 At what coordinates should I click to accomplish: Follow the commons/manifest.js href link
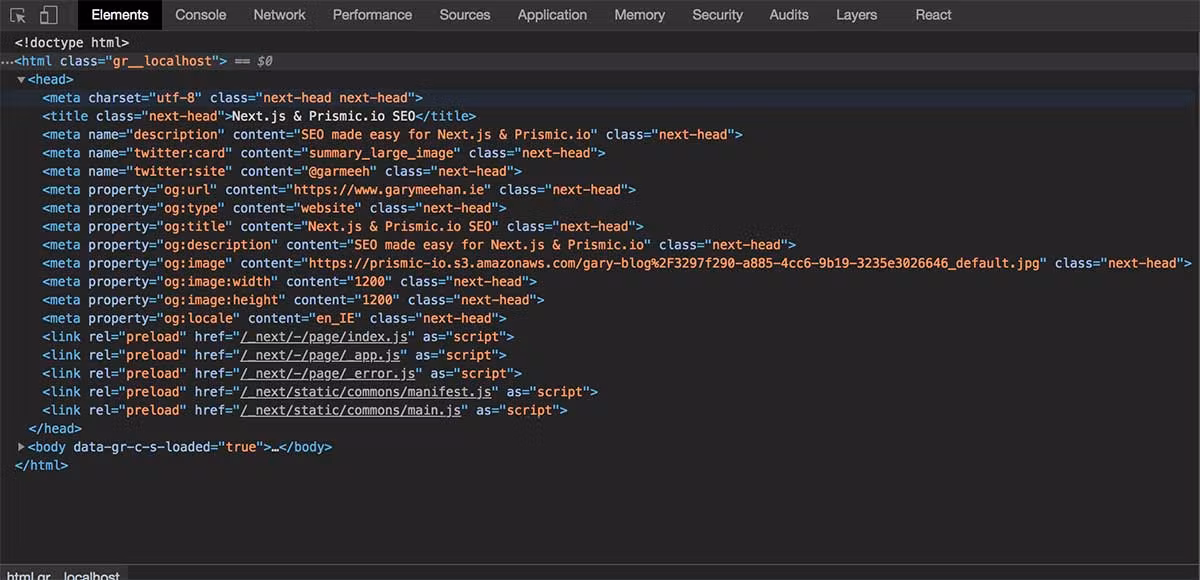pyautogui.click(x=366, y=392)
